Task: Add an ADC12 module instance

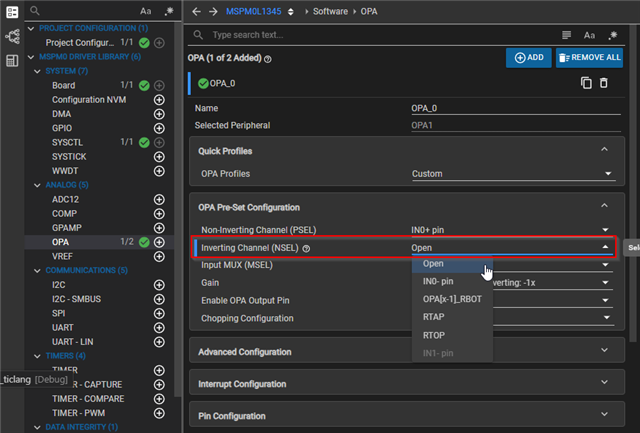Action: (159, 200)
